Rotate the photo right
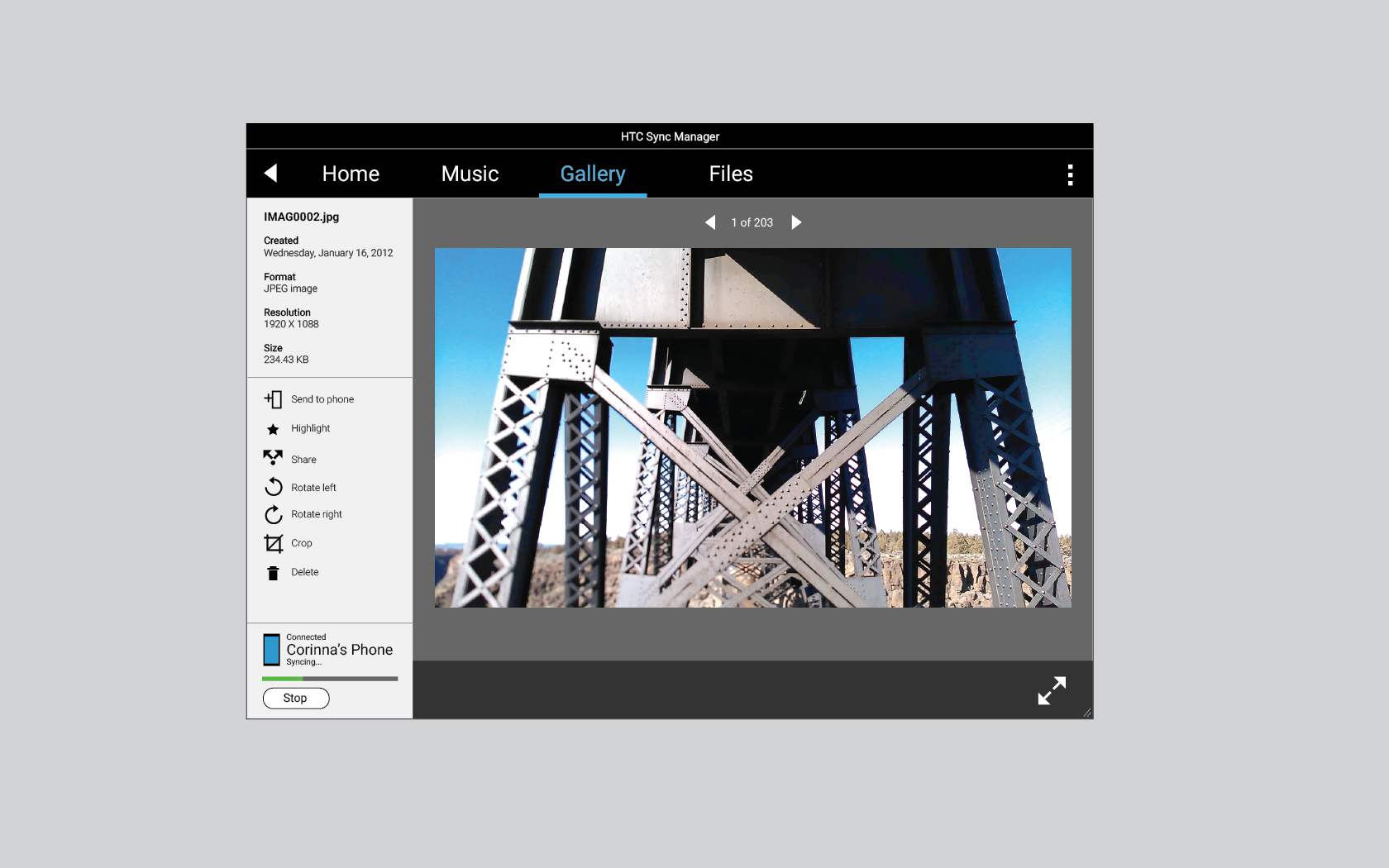Viewport: 1389px width, 868px height. click(274, 515)
